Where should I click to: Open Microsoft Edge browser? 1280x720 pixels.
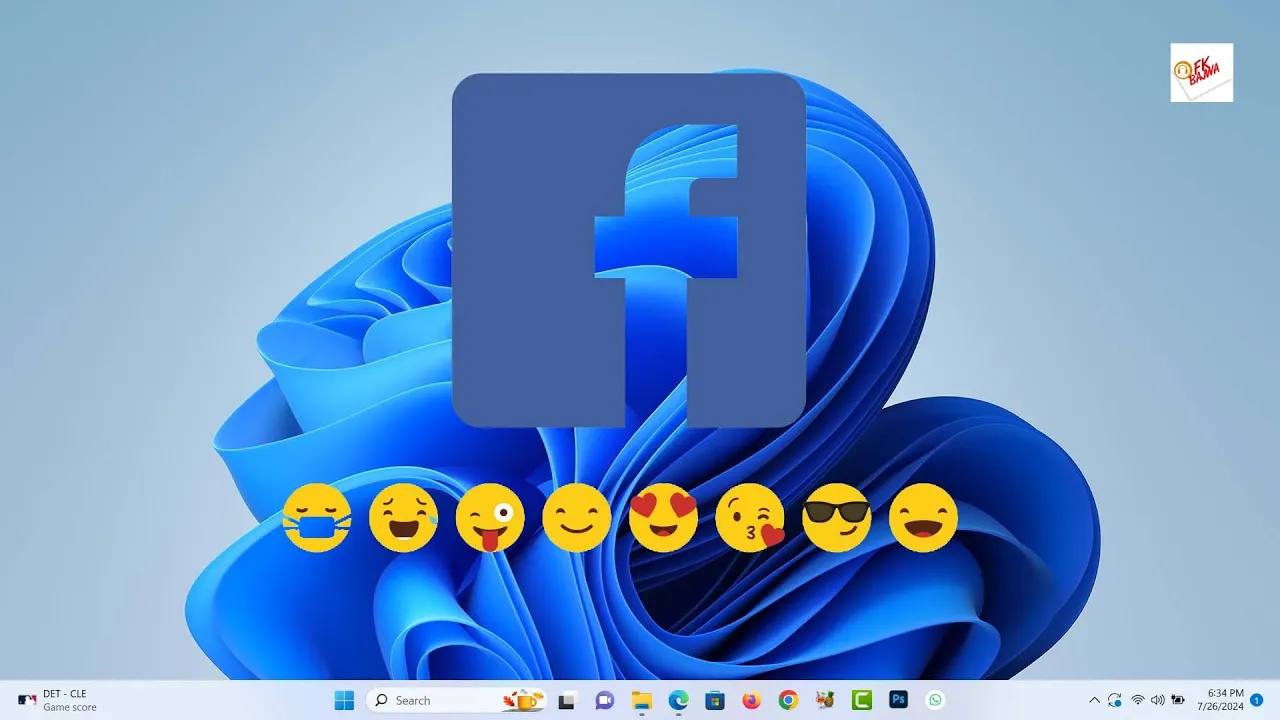click(678, 701)
